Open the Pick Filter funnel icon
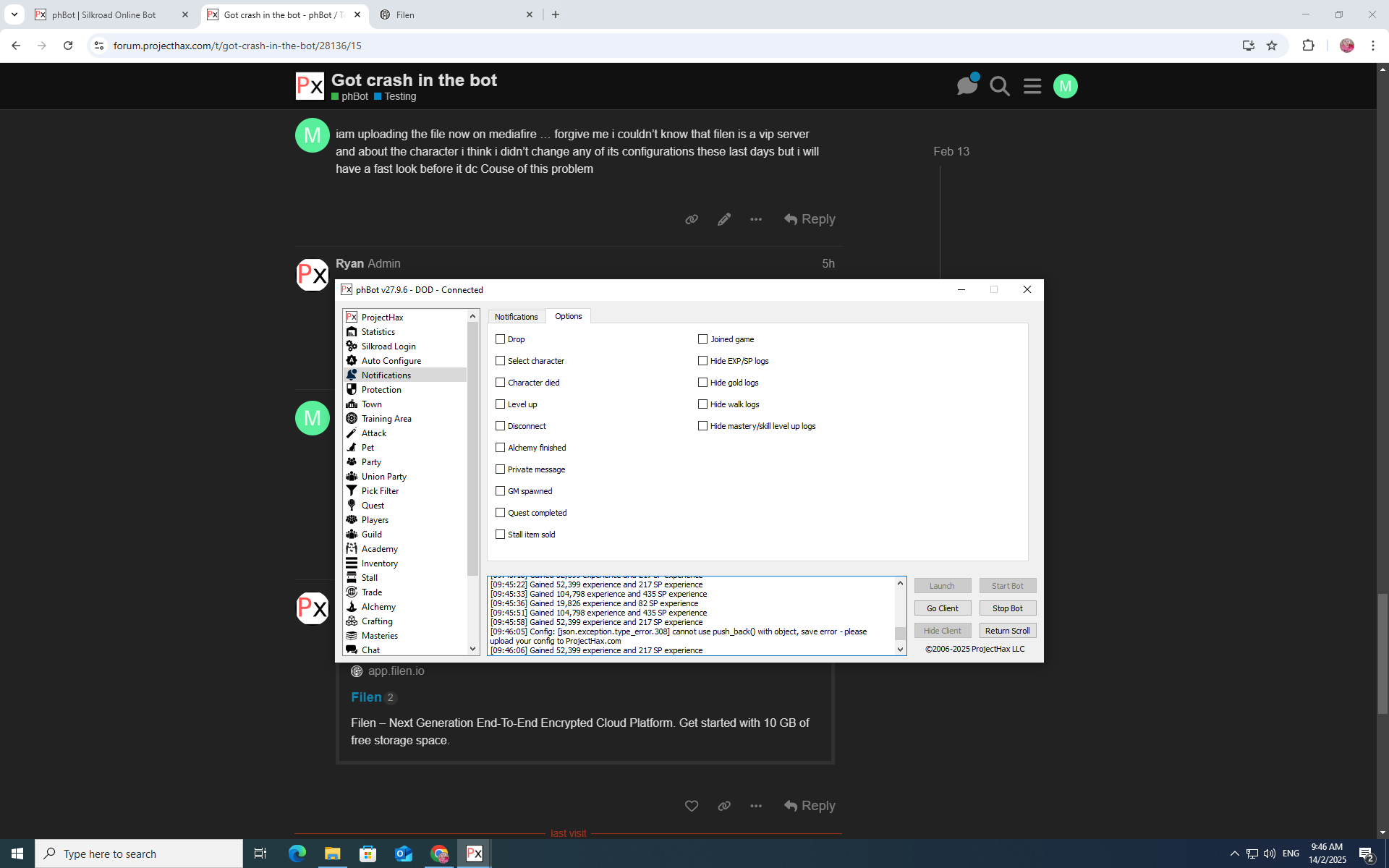1389x868 pixels. [352, 490]
